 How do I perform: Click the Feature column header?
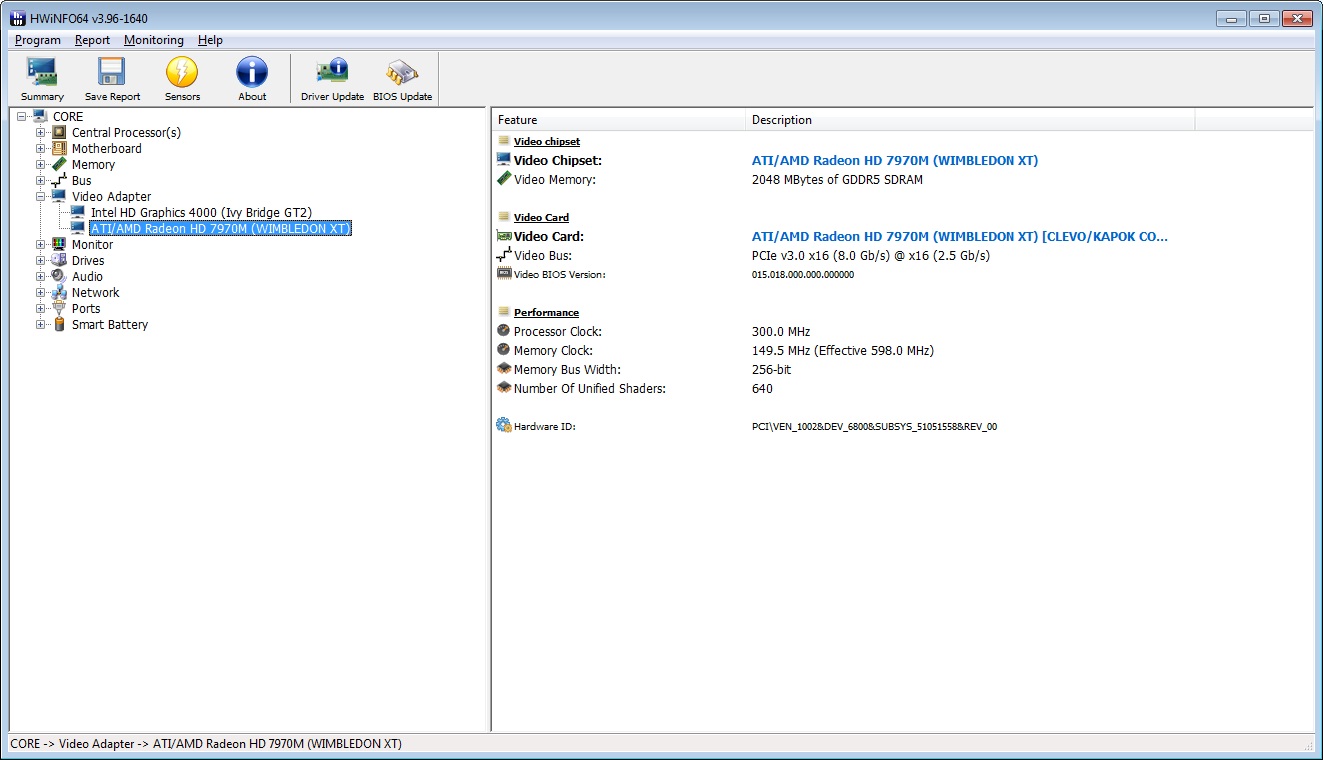517,120
